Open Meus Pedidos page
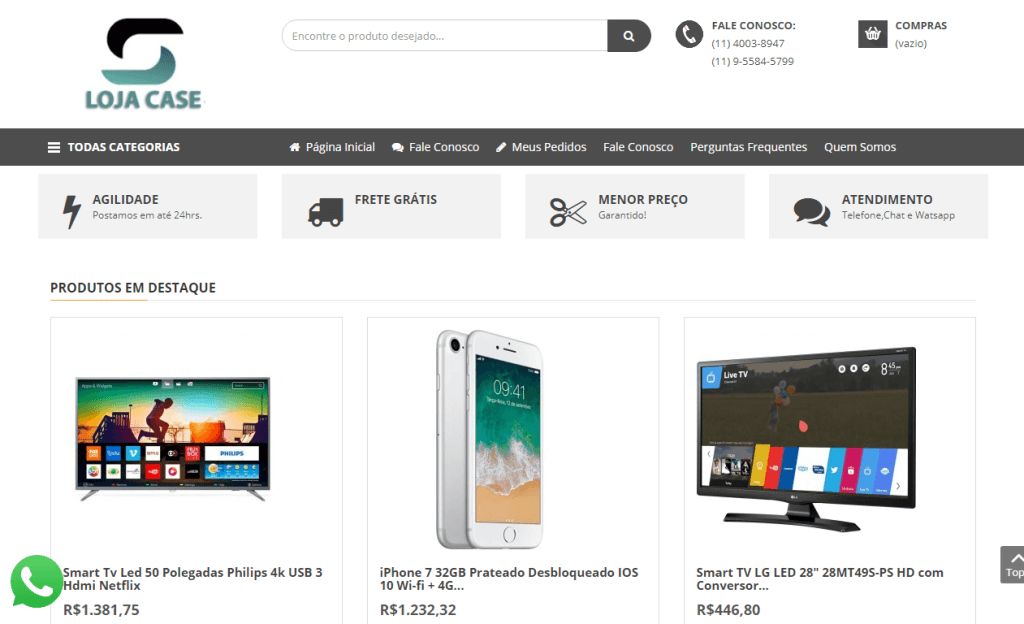Viewport: 1024px width, 624px height. pos(541,148)
